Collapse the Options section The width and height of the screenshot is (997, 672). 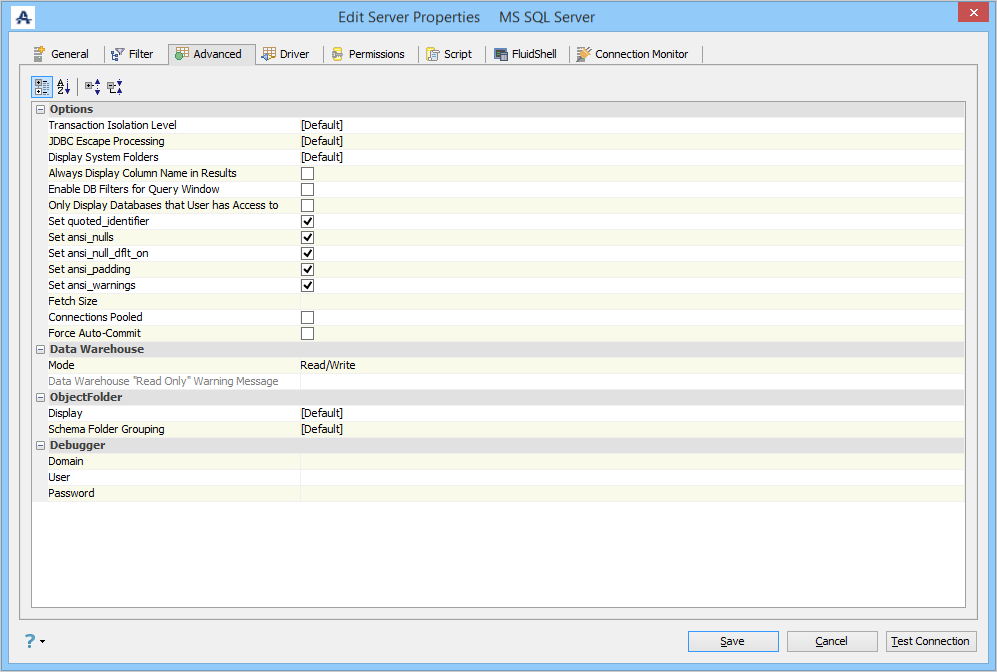pyautogui.click(x=41, y=109)
